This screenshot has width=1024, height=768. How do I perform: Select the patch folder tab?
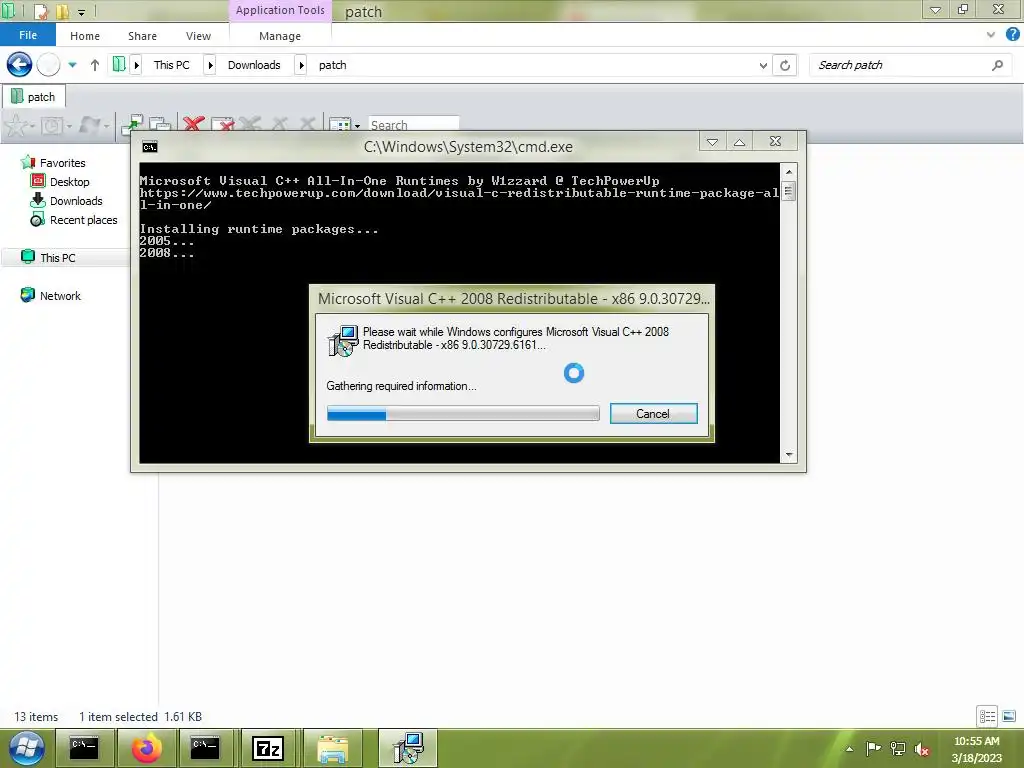[x=34, y=97]
